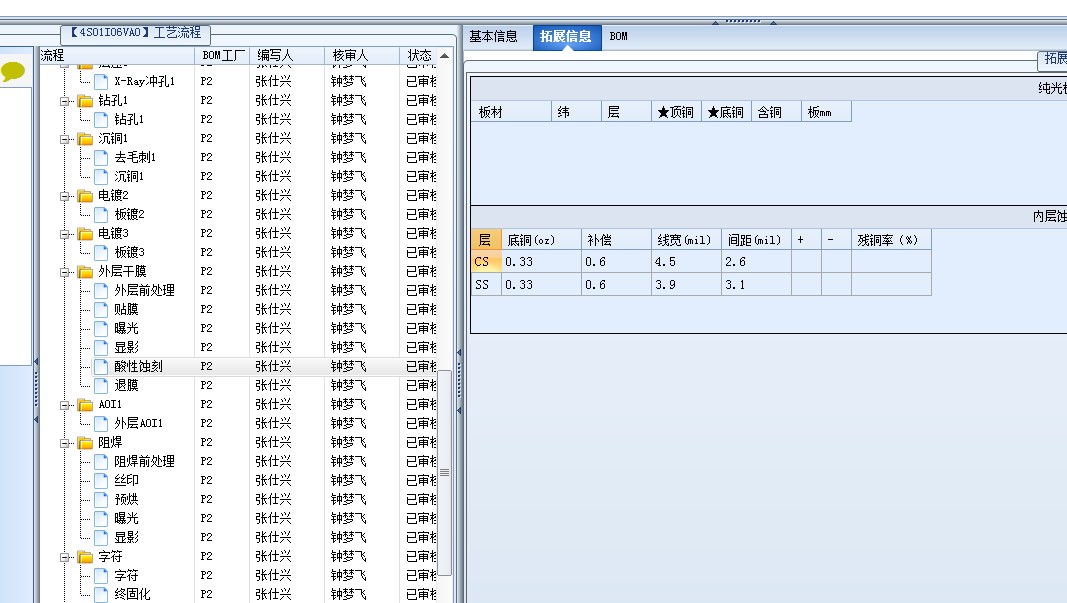Select the 【4S01I06VA0】工艺流程 tab
1067x603 pixels.
[x=135, y=33]
